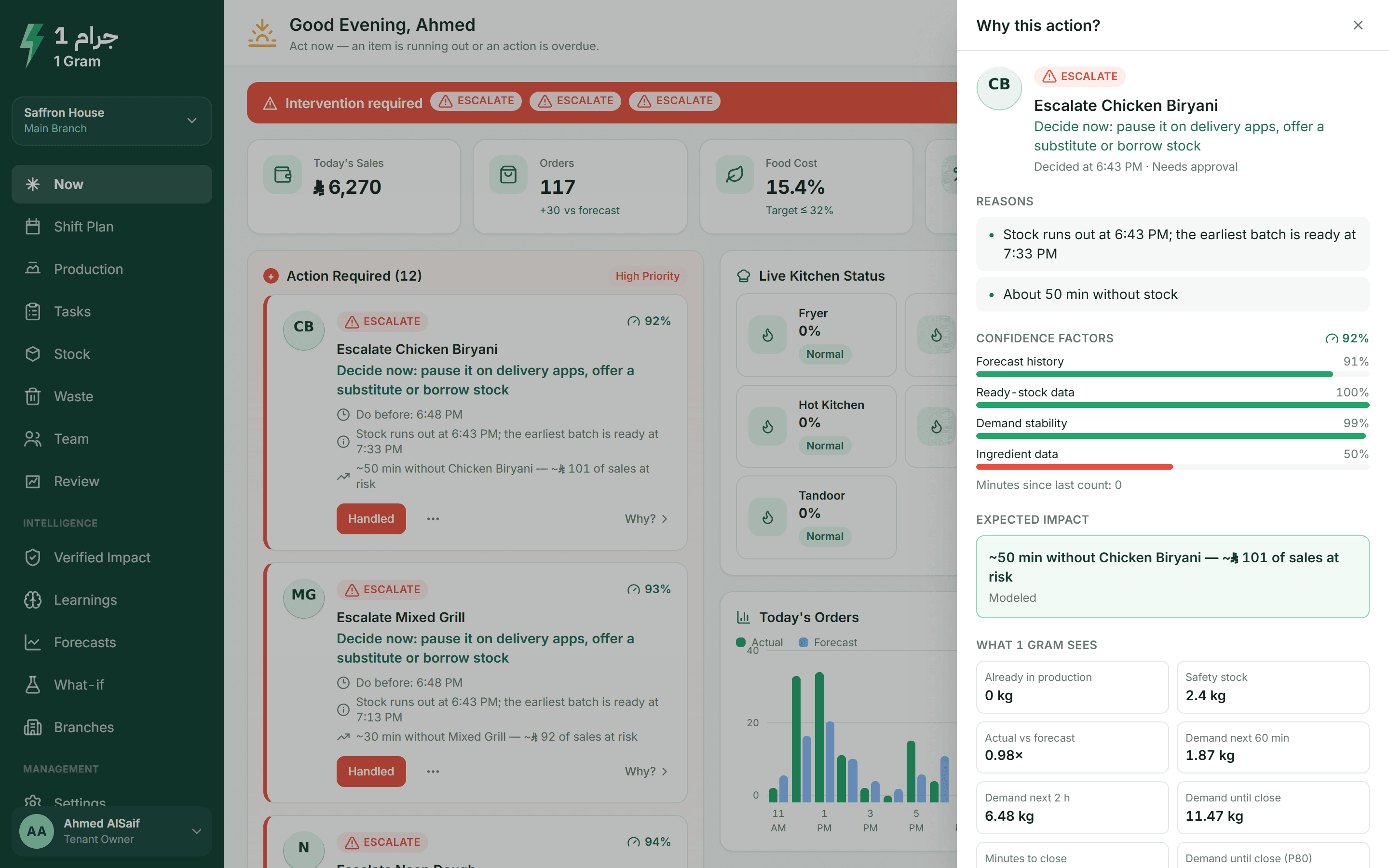Open more options for Chicken Biryani card
Screen dimensions: 1389x868
433,519
